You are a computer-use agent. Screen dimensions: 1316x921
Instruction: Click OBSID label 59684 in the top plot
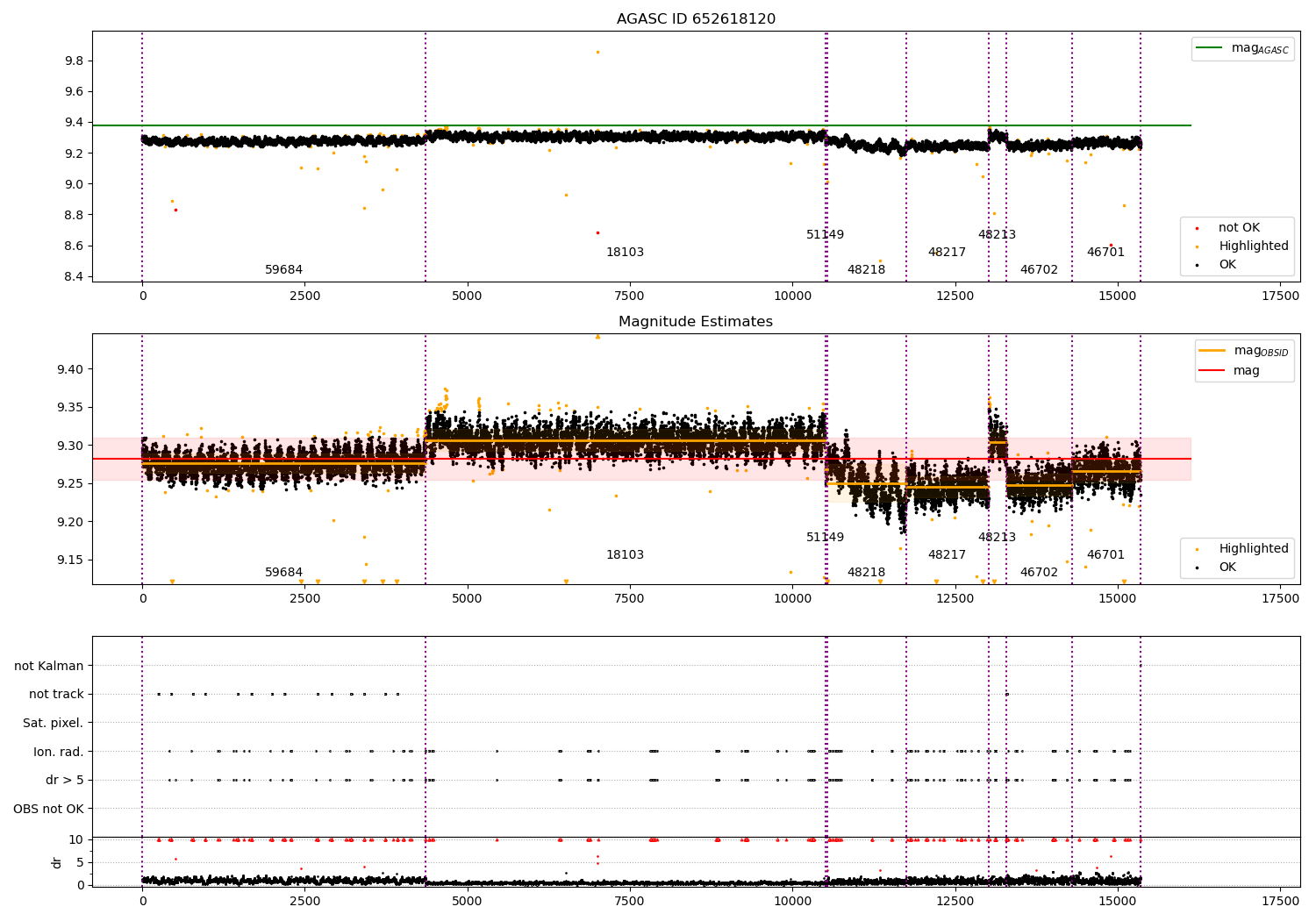pyautogui.click(x=283, y=270)
